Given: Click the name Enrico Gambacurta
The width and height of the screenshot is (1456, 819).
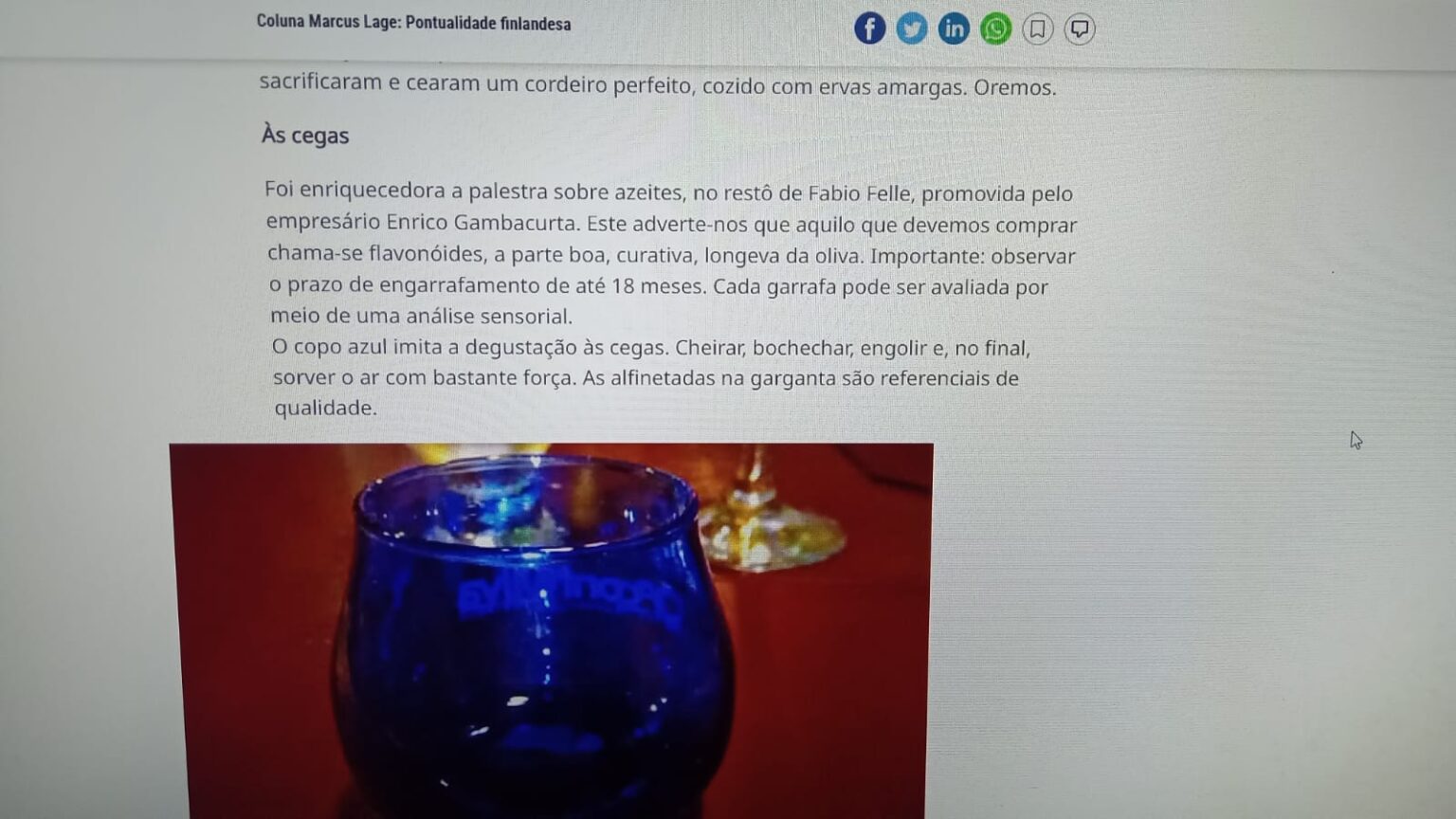Looking at the screenshot, I should [482, 223].
